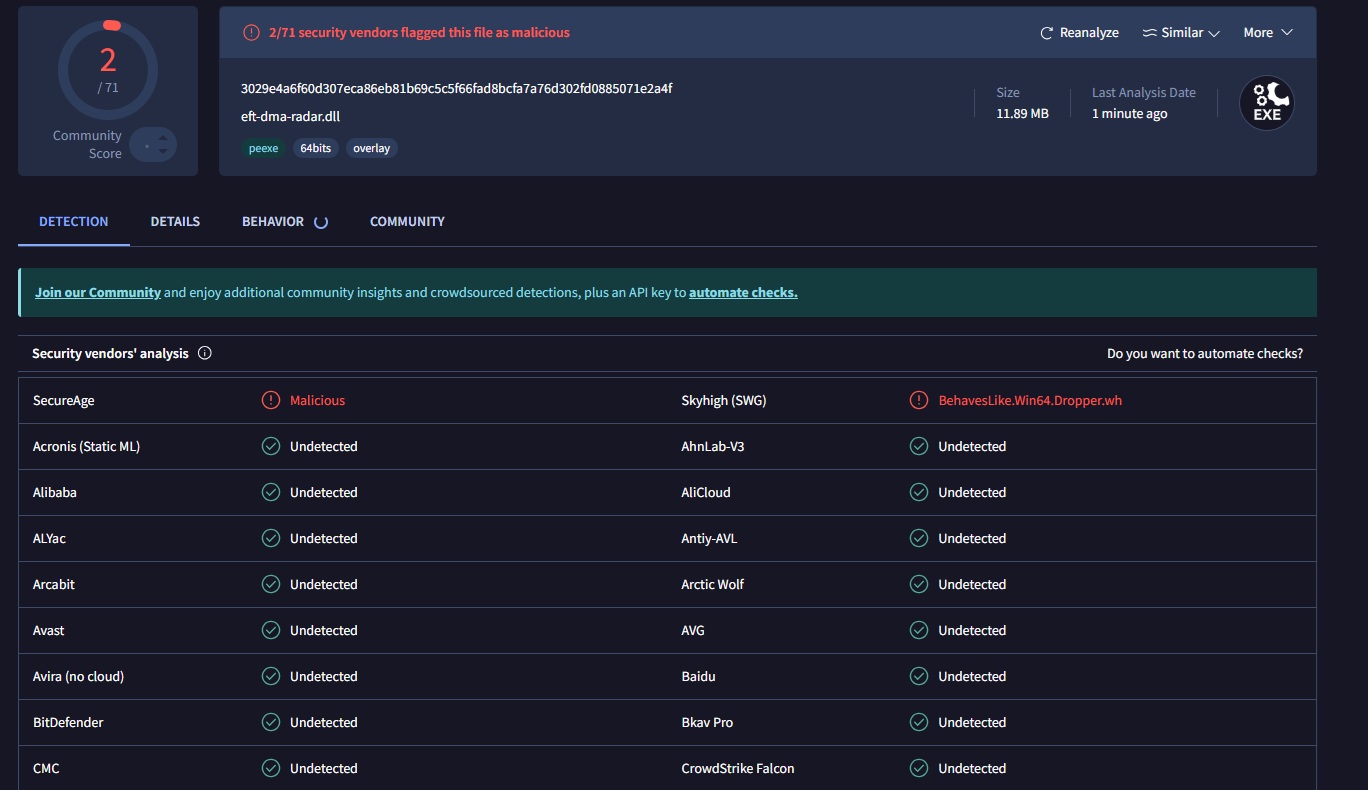The image size is (1368, 790).
Task: Click the Acronis (Static ML) vendor name
Action: pyautogui.click(x=86, y=446)
